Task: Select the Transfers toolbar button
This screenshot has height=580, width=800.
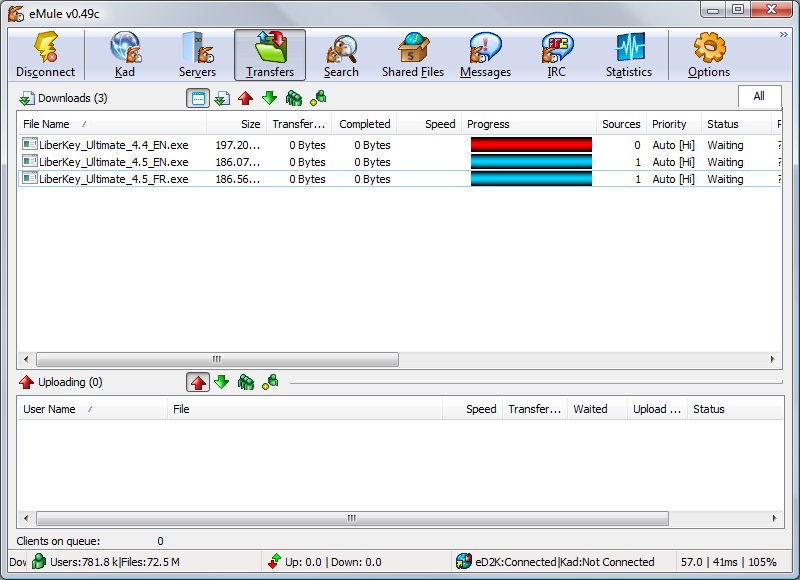Action: click(270, 55)
